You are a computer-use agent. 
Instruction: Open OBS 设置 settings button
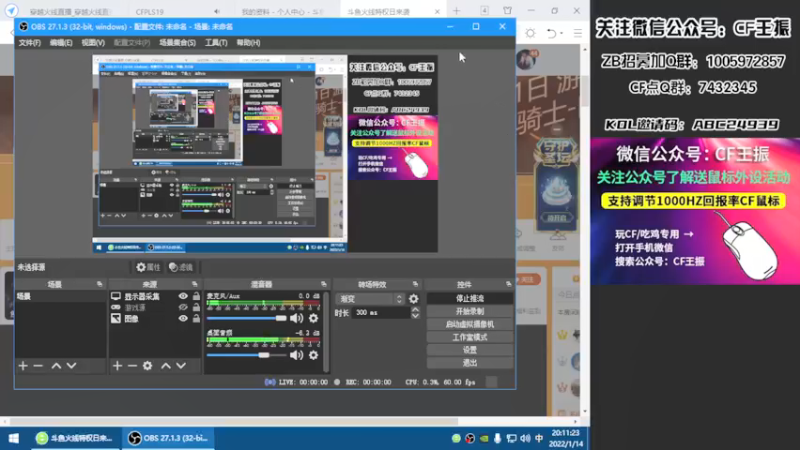tap(470, 350)
